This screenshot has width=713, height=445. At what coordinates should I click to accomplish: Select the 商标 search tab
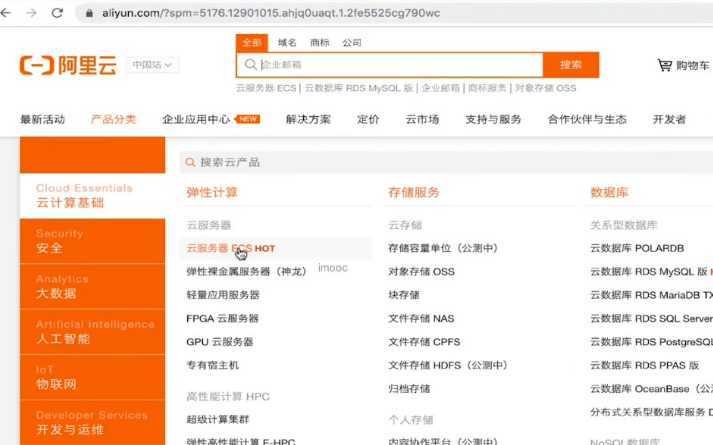tap(319, 43)
